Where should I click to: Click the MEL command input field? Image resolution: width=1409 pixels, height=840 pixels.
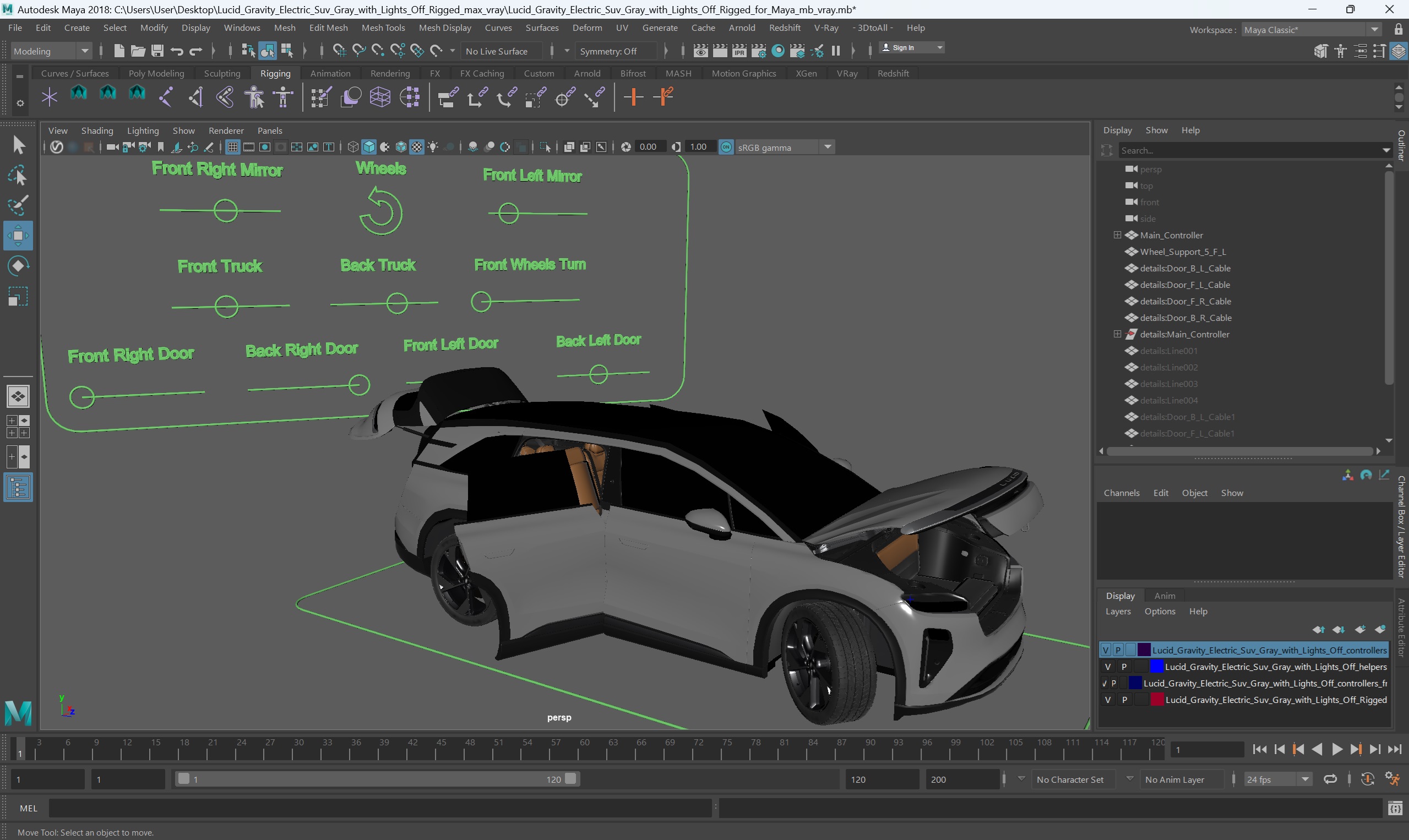pos(379,808)
